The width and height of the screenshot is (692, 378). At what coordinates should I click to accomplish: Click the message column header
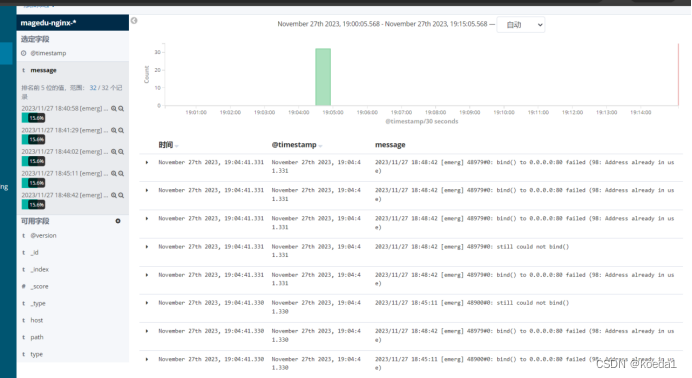click(x=390, y=145)
